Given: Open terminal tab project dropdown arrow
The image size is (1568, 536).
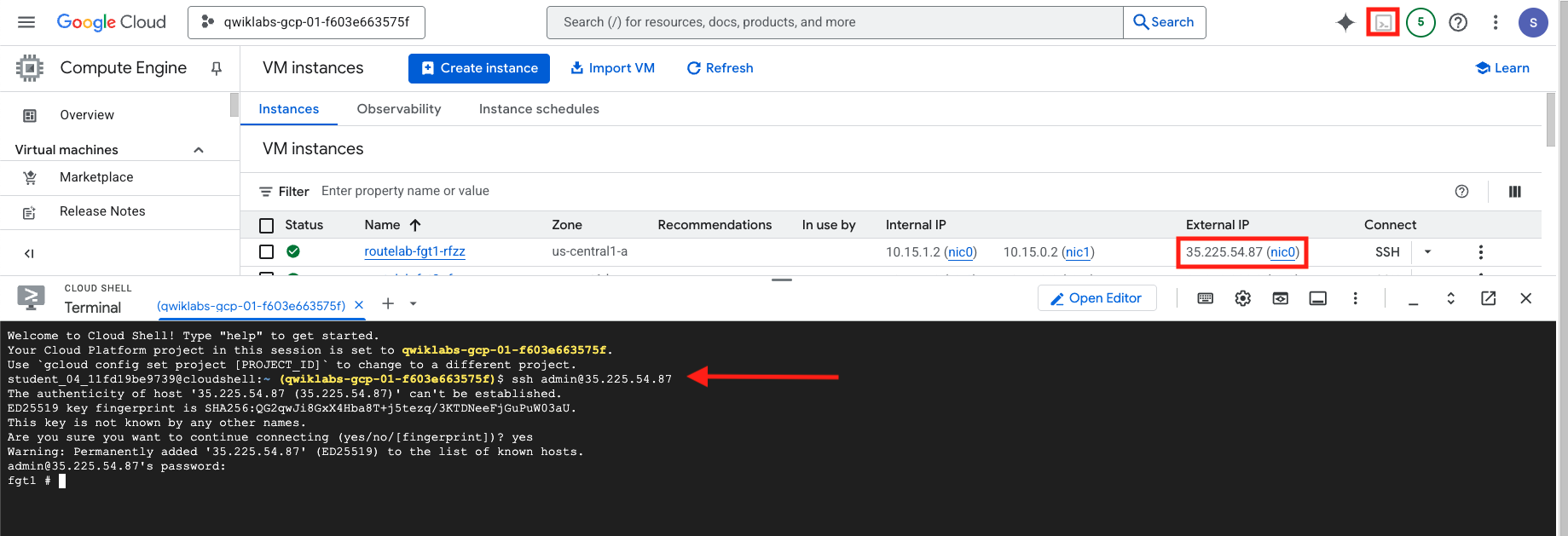Looking at the screenshot, I should click(x=414, y=304).
